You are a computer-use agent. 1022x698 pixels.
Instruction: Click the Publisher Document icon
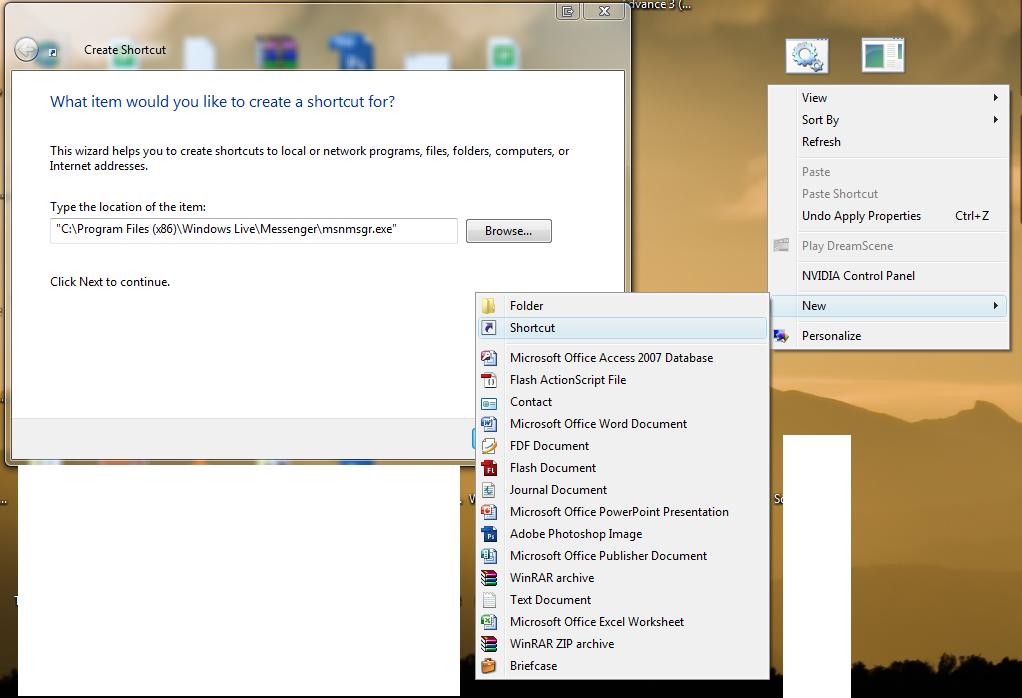[489, 556]
